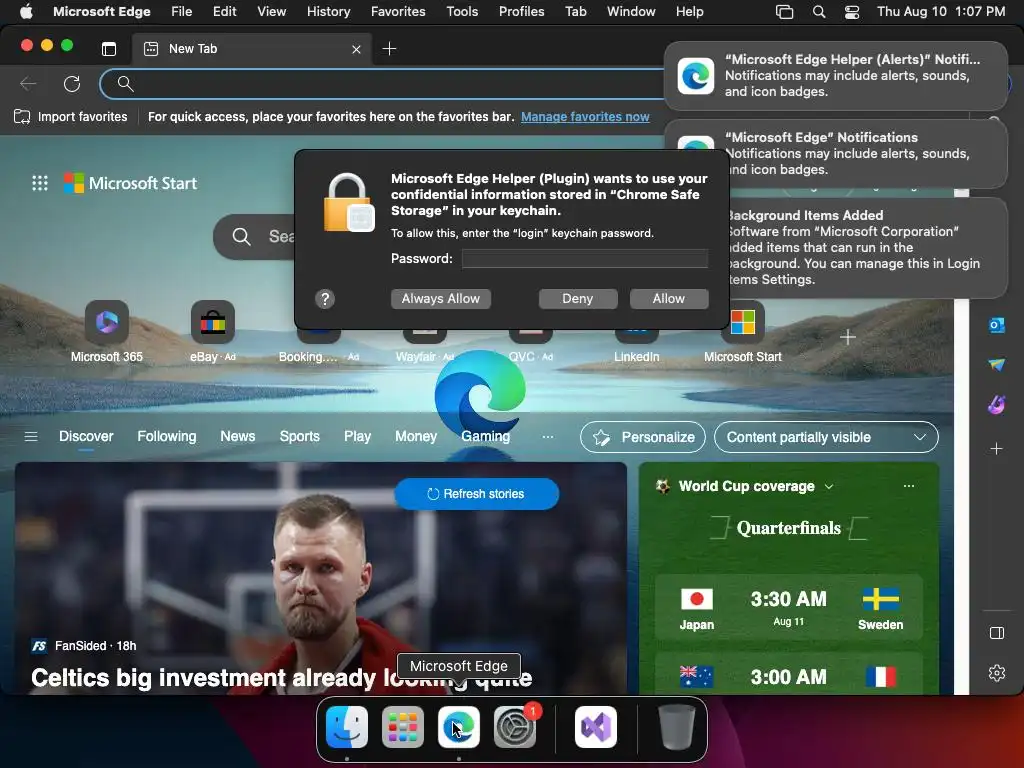The height and width of the screenshot is (768, 1024).
Task: Add a new quick link site
Action: [848, 337]
